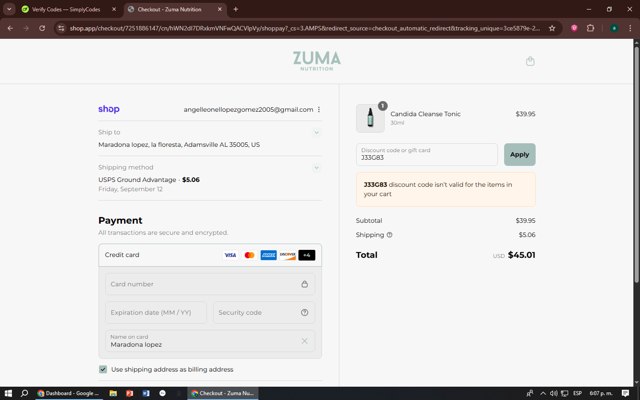
Task: Open the browser extensions puzzle icon
Action: click(x=590, y=28)
